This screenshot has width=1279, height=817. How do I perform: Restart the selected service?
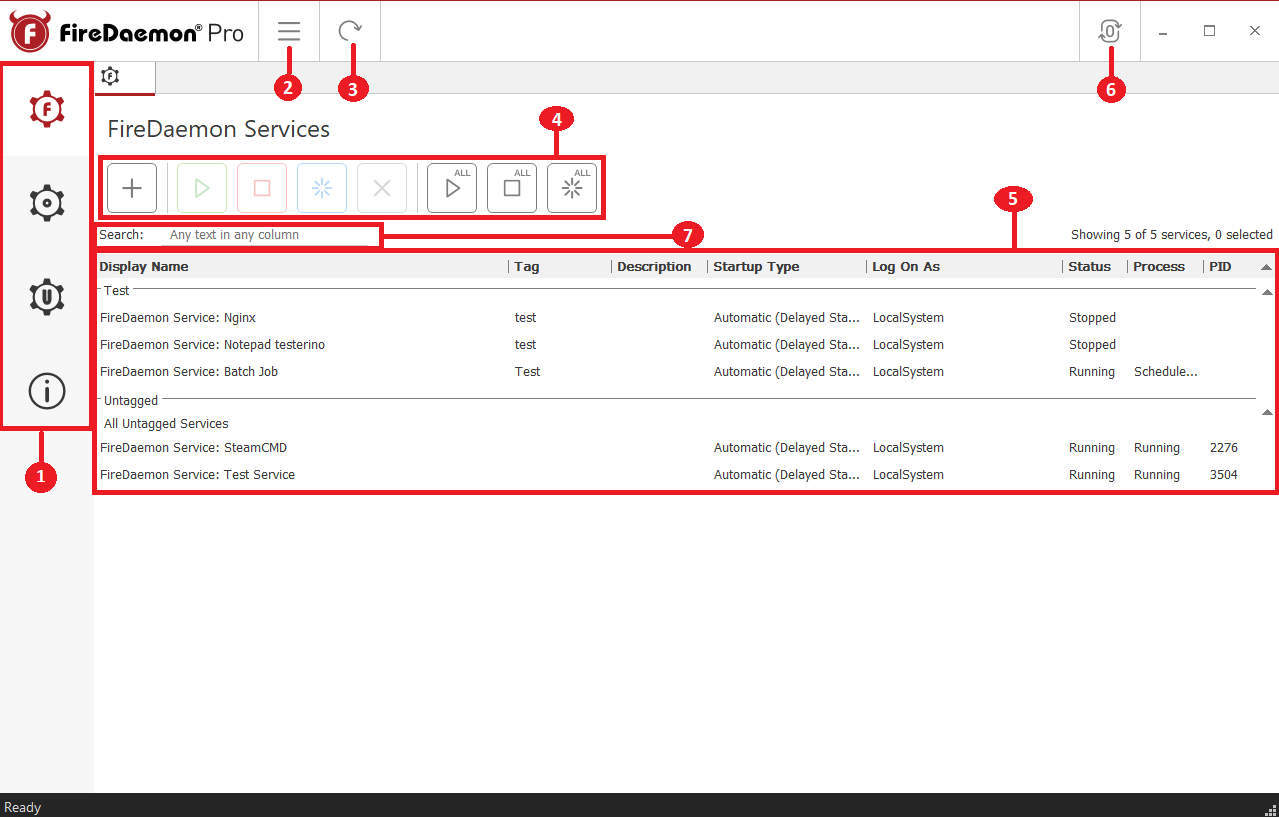pos(322,188)
